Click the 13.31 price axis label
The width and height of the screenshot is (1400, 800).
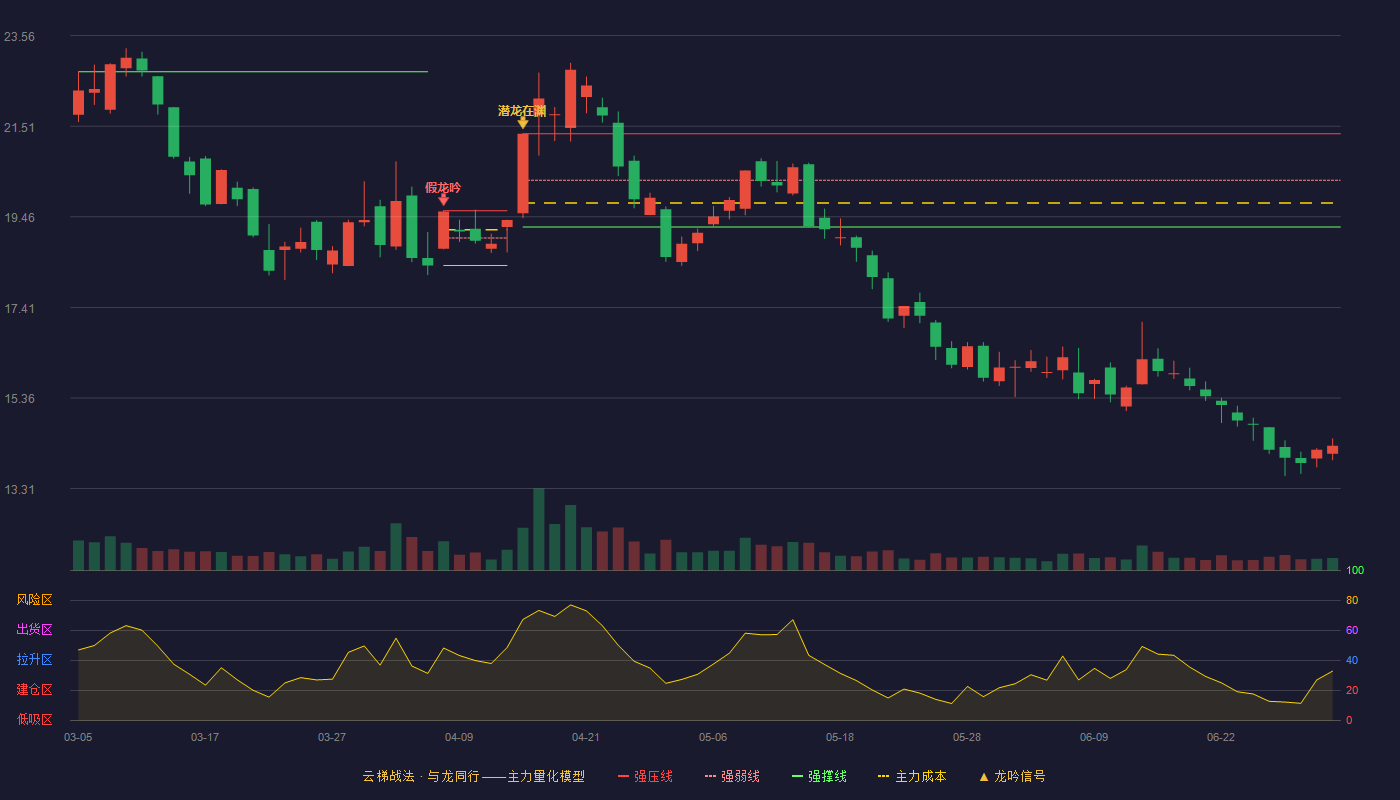coord(19,490)
